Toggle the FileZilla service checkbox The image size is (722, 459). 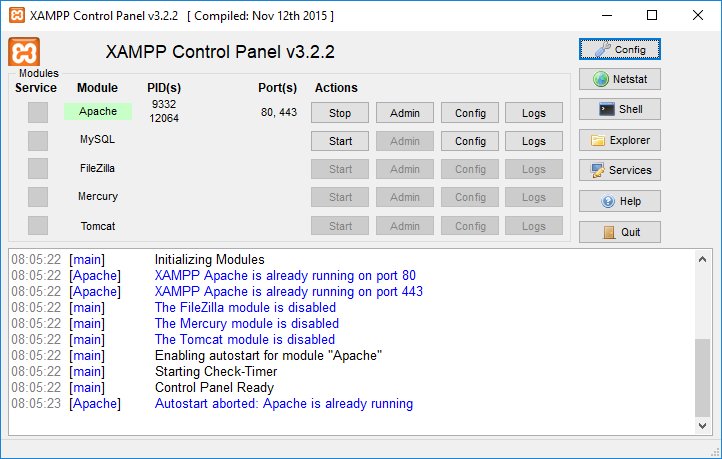point(38,168)
